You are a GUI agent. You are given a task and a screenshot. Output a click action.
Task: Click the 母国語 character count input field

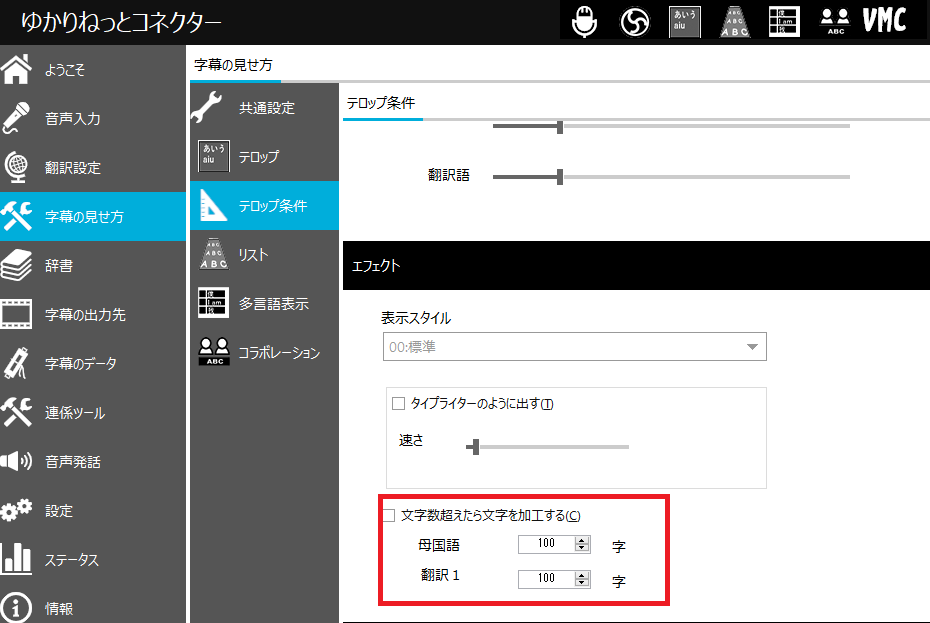tap(546, 544)
